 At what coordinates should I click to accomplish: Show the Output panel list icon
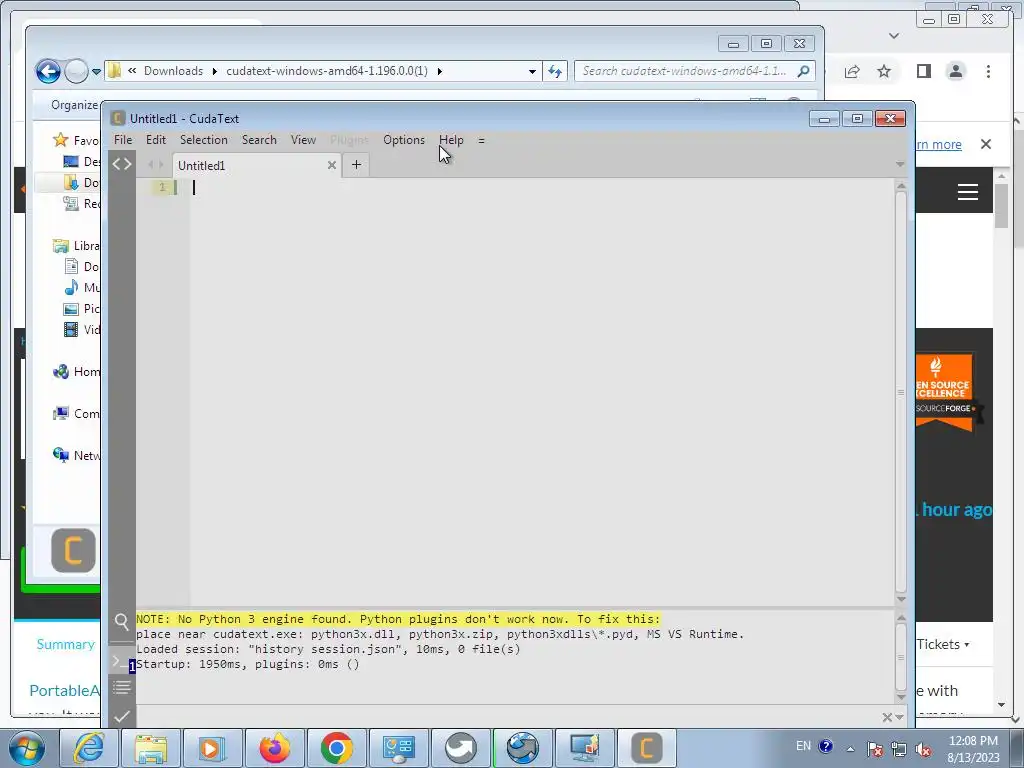coord(121,687)
